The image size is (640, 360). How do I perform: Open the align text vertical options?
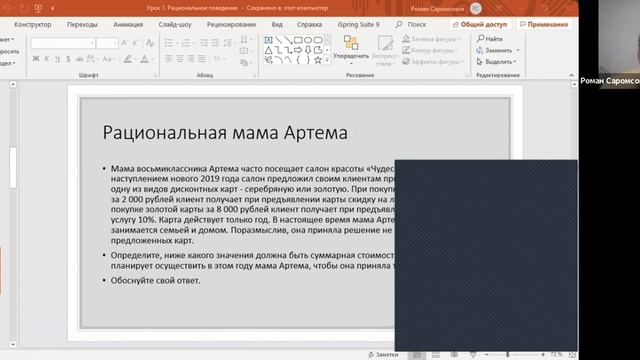pos(246,51)
